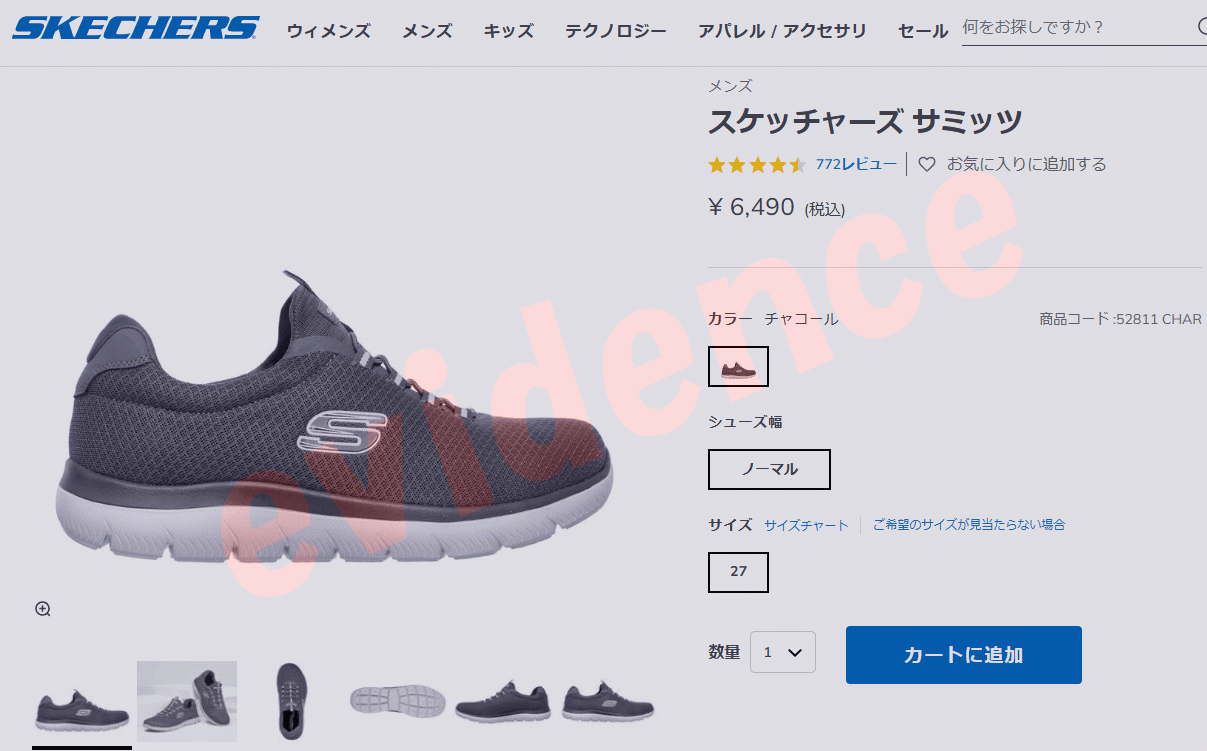Open the ウィメンズ menu
The image size is (1207, 751).
[x=329, y=31]
